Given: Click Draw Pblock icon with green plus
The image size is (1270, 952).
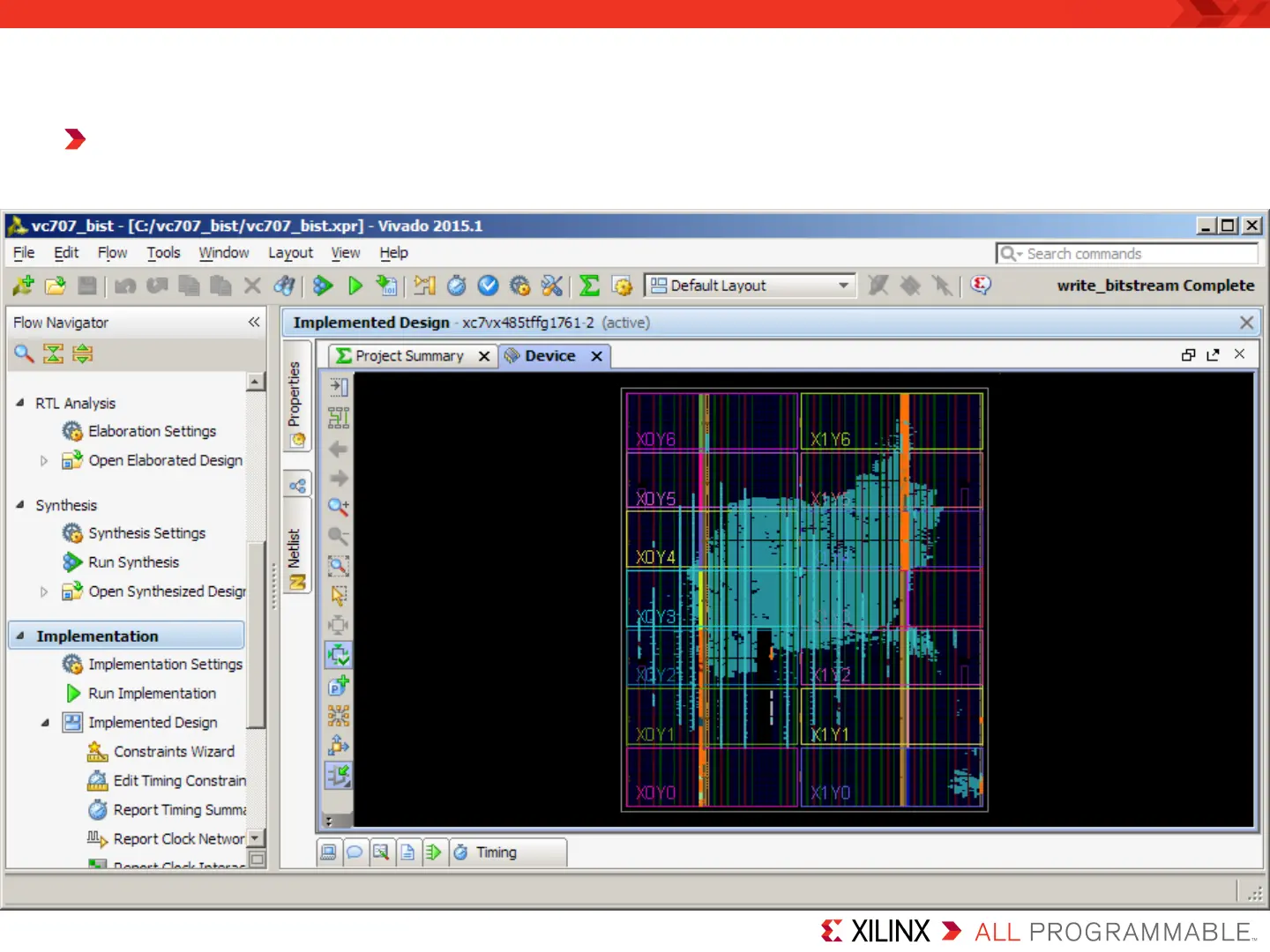Looking at the screenshot, I should coord(339,686).
